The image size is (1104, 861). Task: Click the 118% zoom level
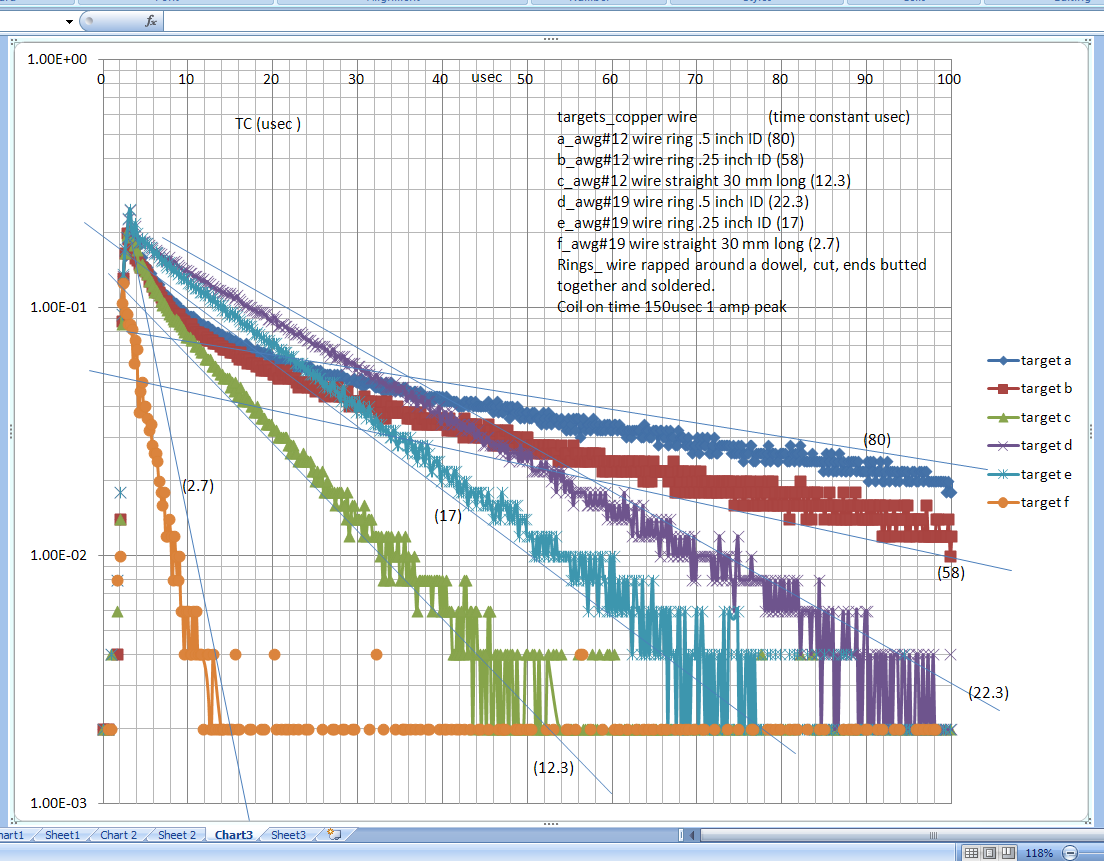click(1039, 853)
